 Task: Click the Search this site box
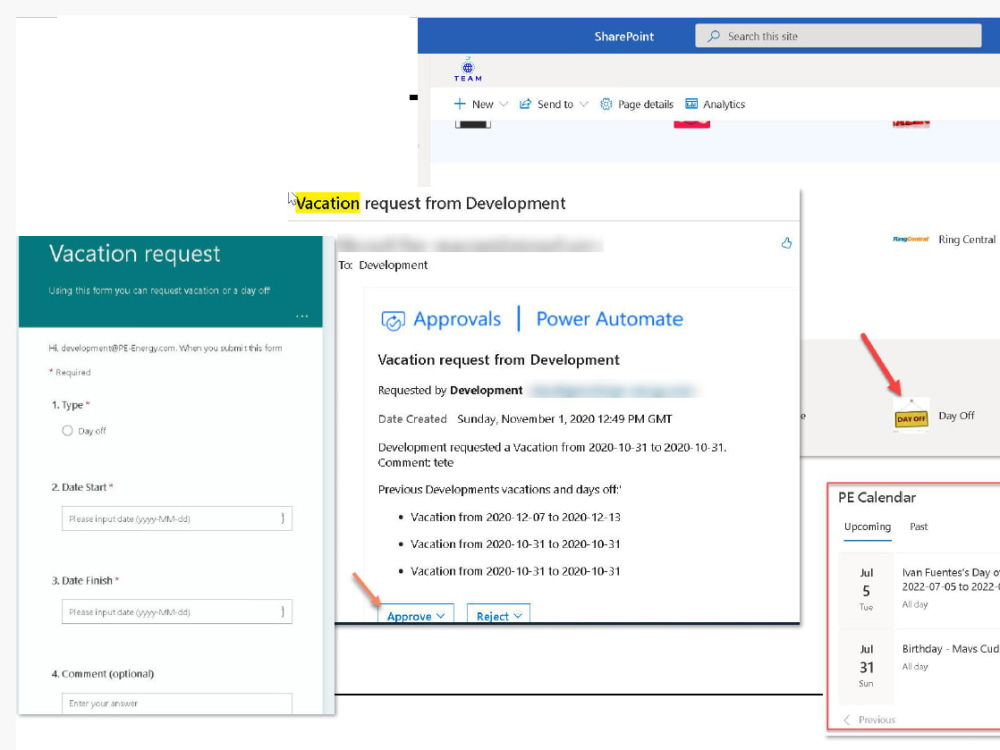(x=838, y=36)
